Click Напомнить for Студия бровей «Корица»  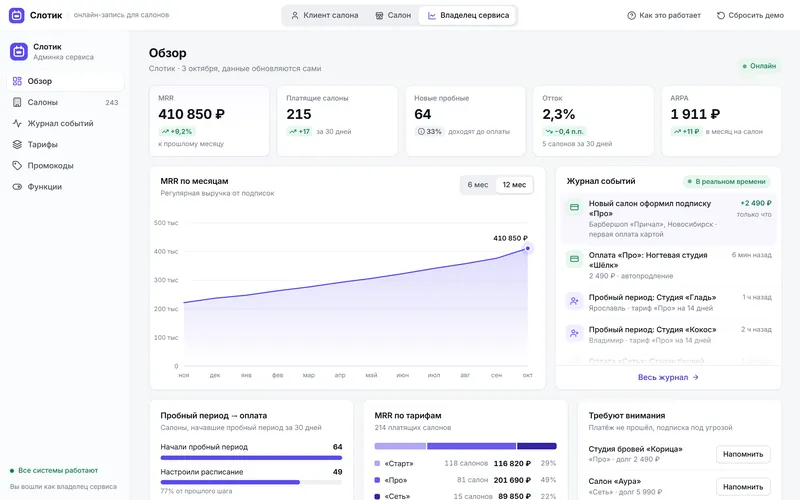point(743,454)
